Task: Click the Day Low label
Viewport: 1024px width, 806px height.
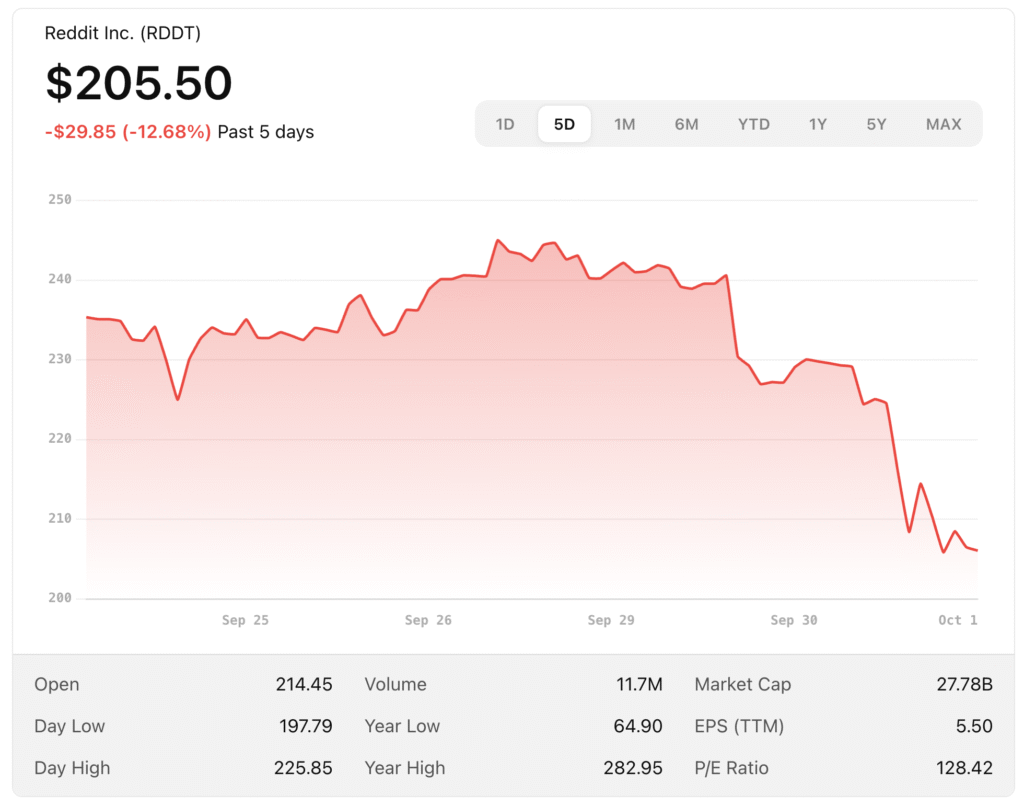Action: (x=69, y=726)
